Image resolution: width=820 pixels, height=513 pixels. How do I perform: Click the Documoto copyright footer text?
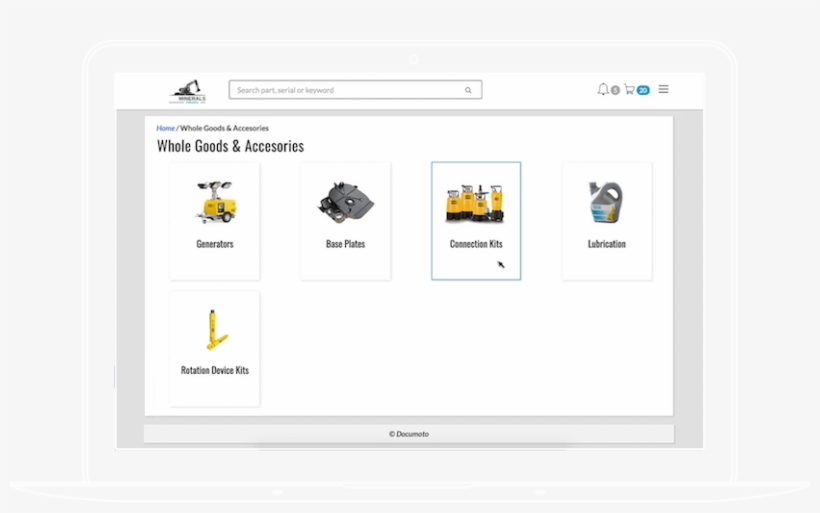click(x=409, y=434)
